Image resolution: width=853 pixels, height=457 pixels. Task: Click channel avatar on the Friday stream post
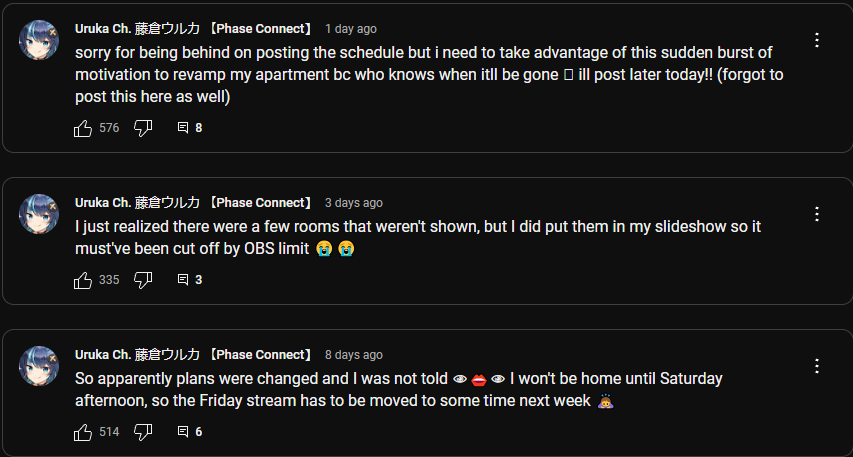pyautogui.click(x=39, y=366)
